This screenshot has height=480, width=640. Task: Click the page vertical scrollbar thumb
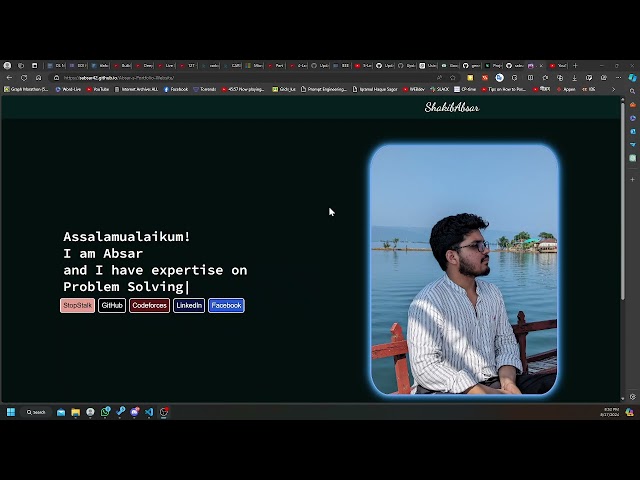point(622,201)
